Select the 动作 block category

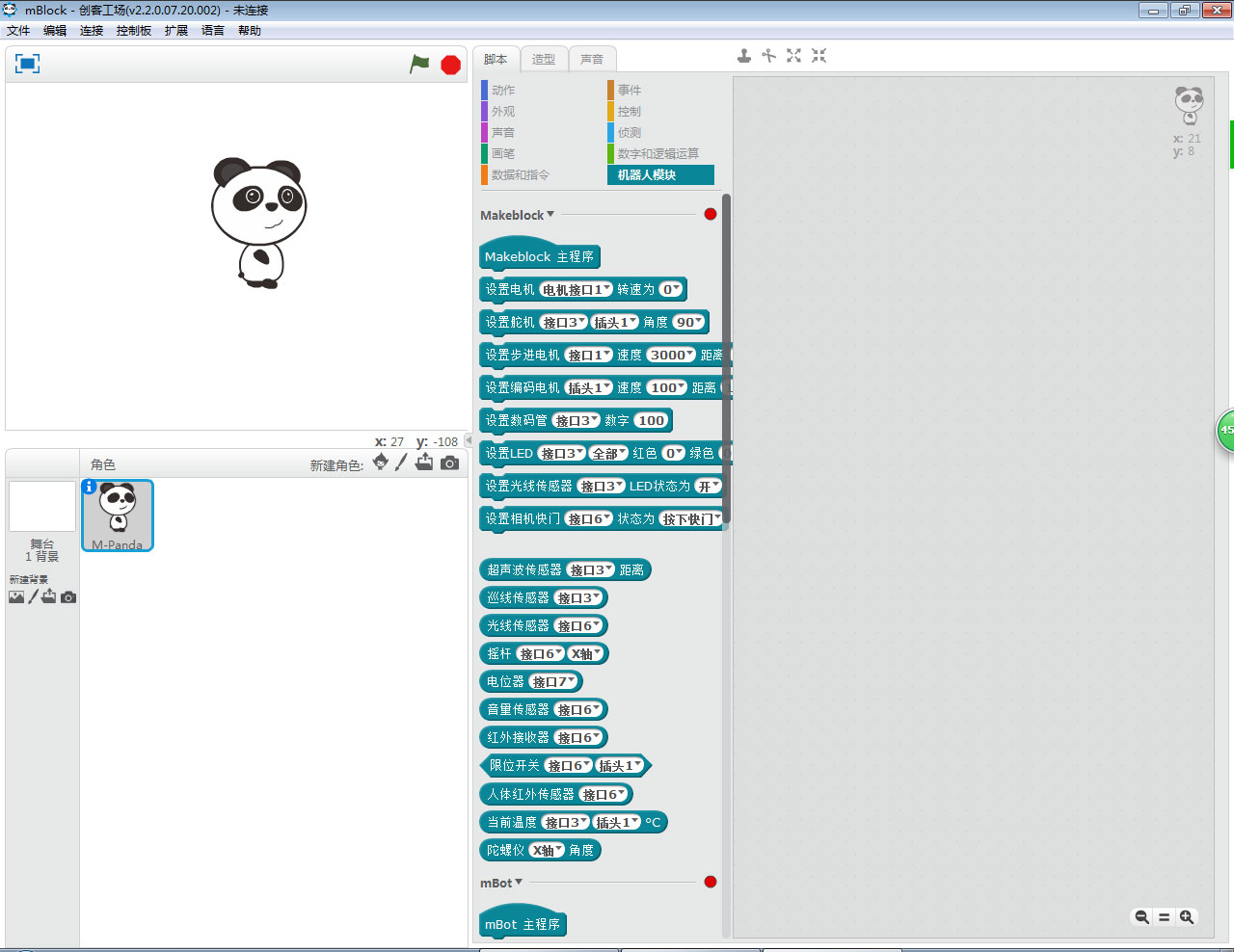click(503, 91)
